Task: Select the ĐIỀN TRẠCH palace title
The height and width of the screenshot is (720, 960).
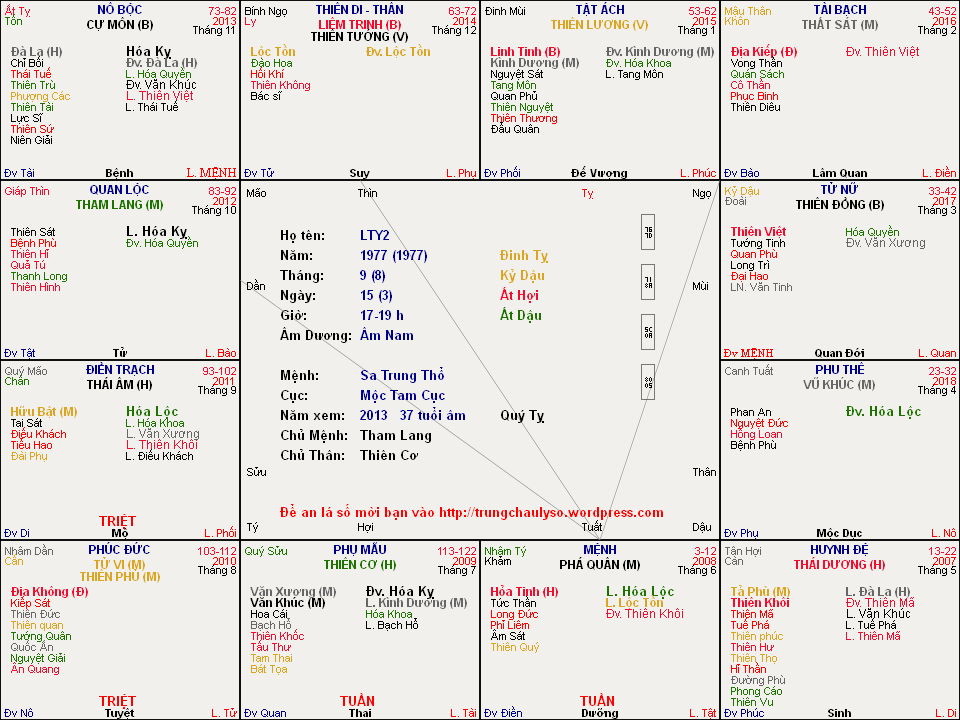Action: coord(119,370)
